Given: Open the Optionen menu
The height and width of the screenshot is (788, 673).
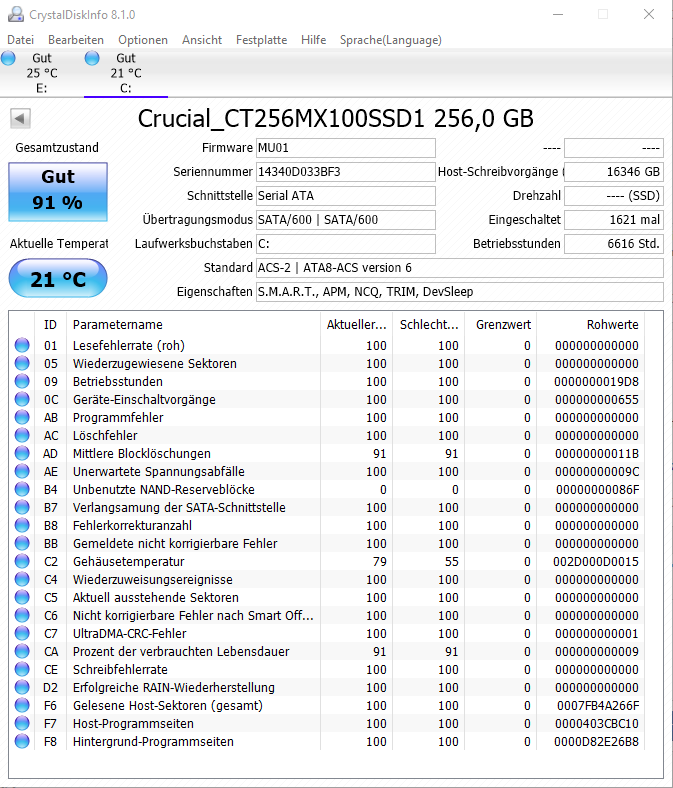Looking at the screenshot, I should pyautogui.click(x=143, y=40).
